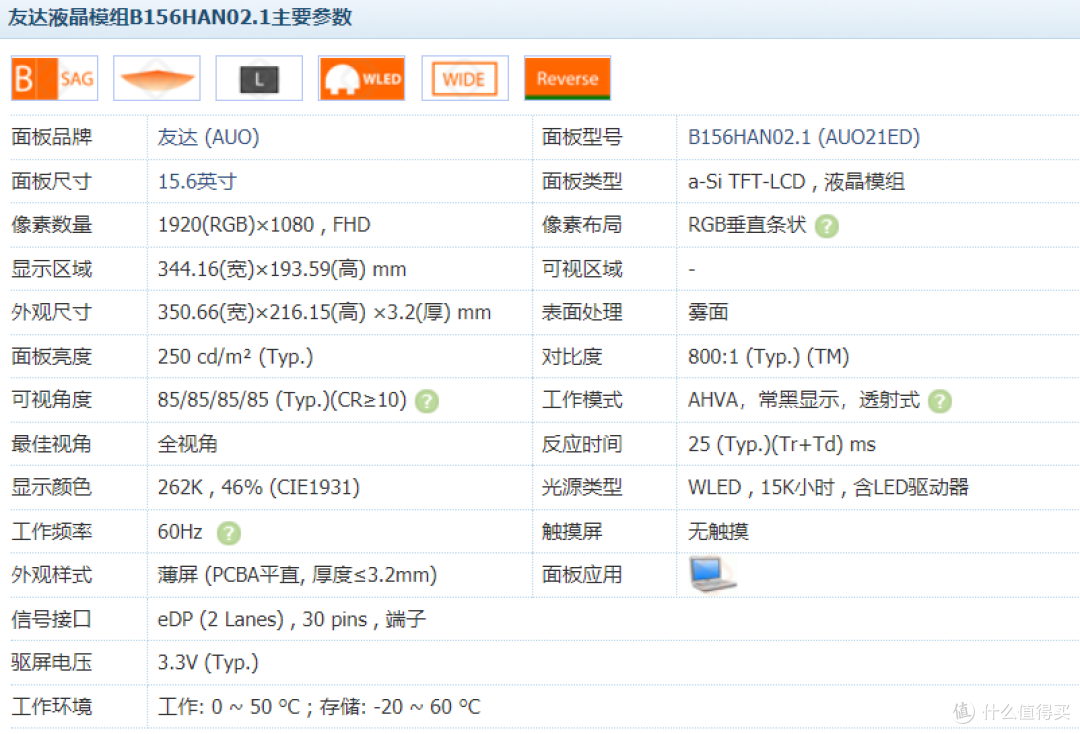Click the orange flat panel shape icon
This screenshot has height=734, width=1080.
157,78
